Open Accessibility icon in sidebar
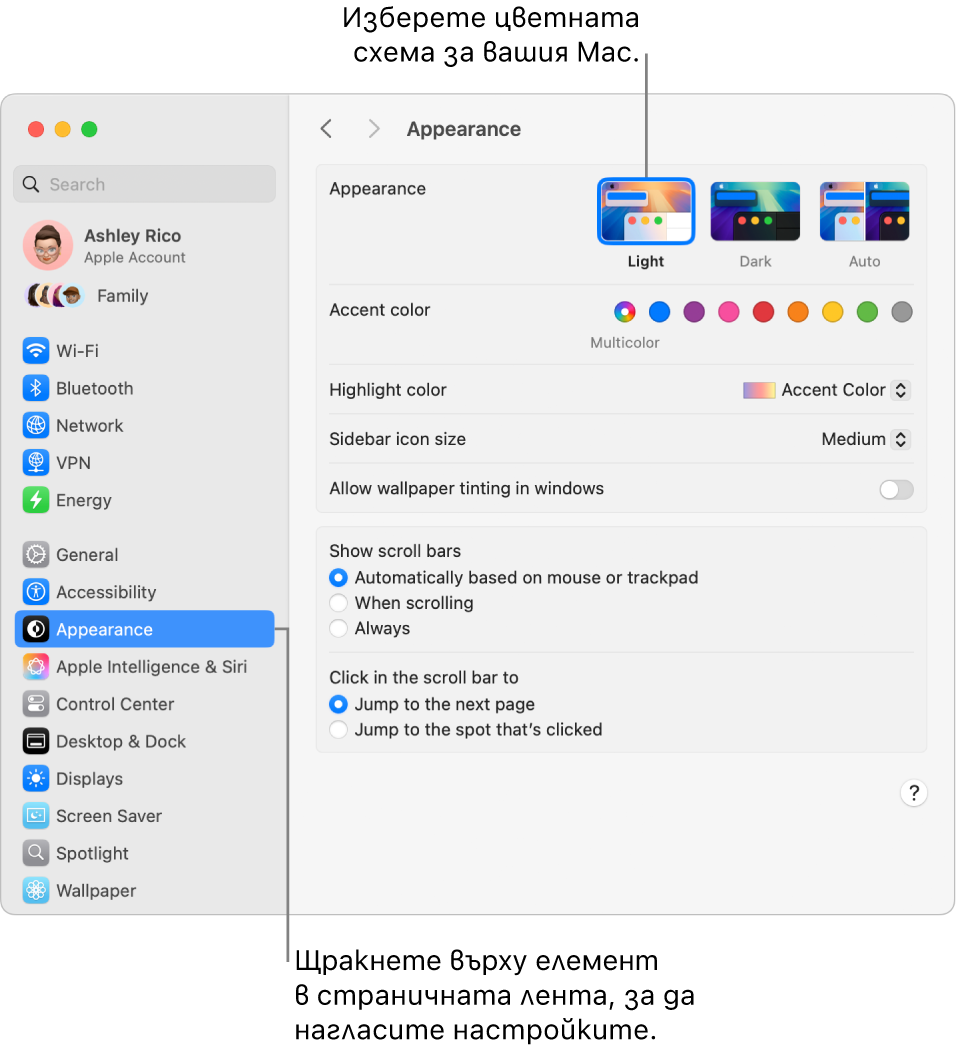The width and height of the screenshot is (958, 1051). point(36,592)
